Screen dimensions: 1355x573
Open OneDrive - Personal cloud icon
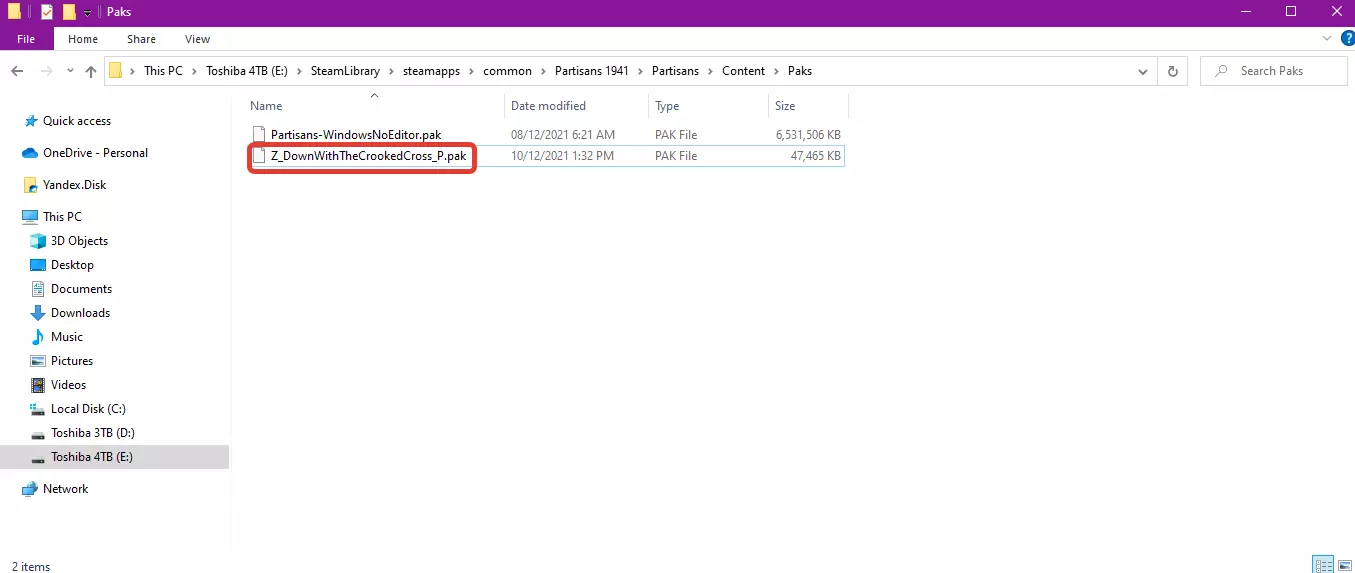(30, 153)
